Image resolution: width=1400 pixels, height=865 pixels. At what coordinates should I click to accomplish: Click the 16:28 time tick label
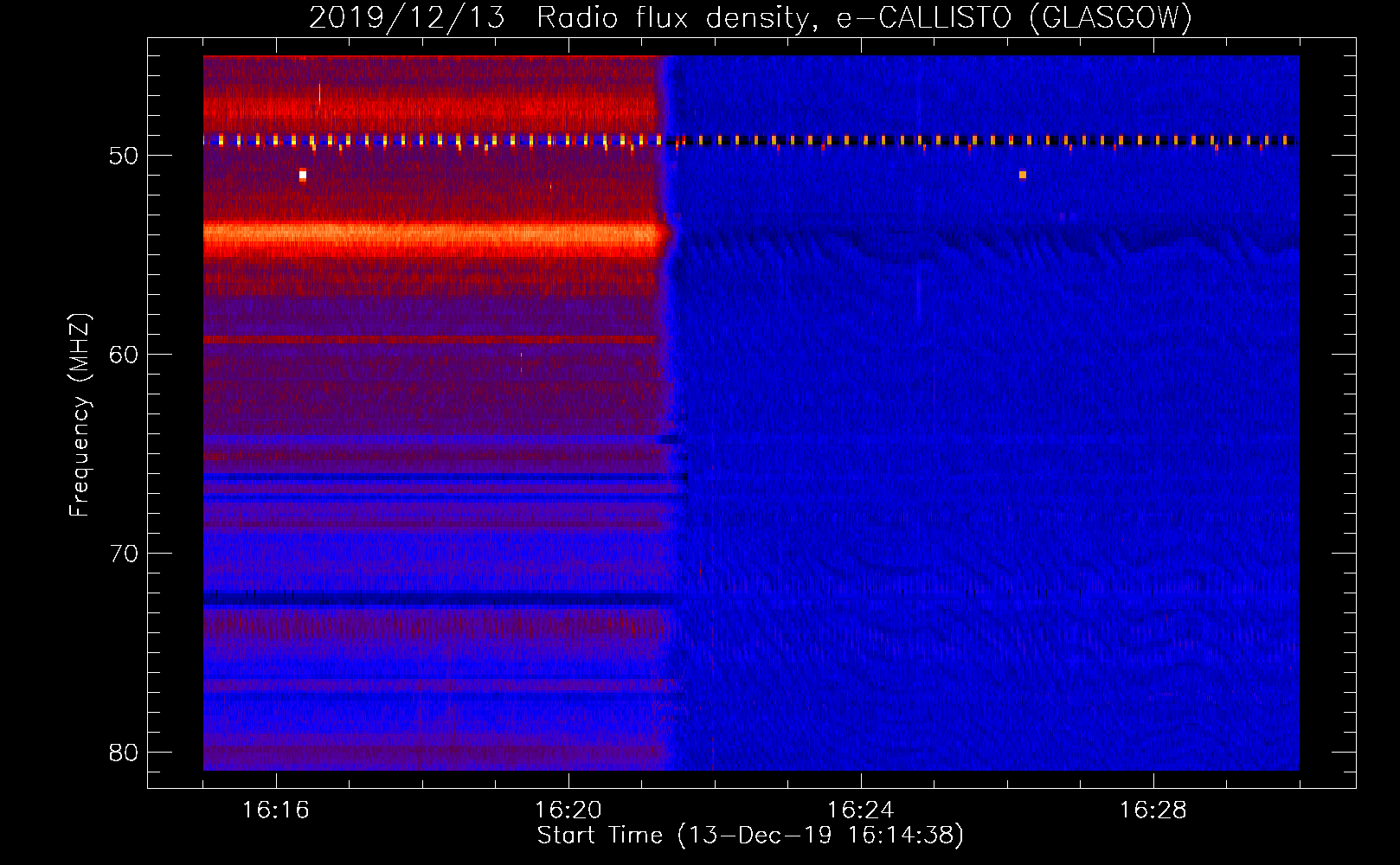pos(1153,811)
